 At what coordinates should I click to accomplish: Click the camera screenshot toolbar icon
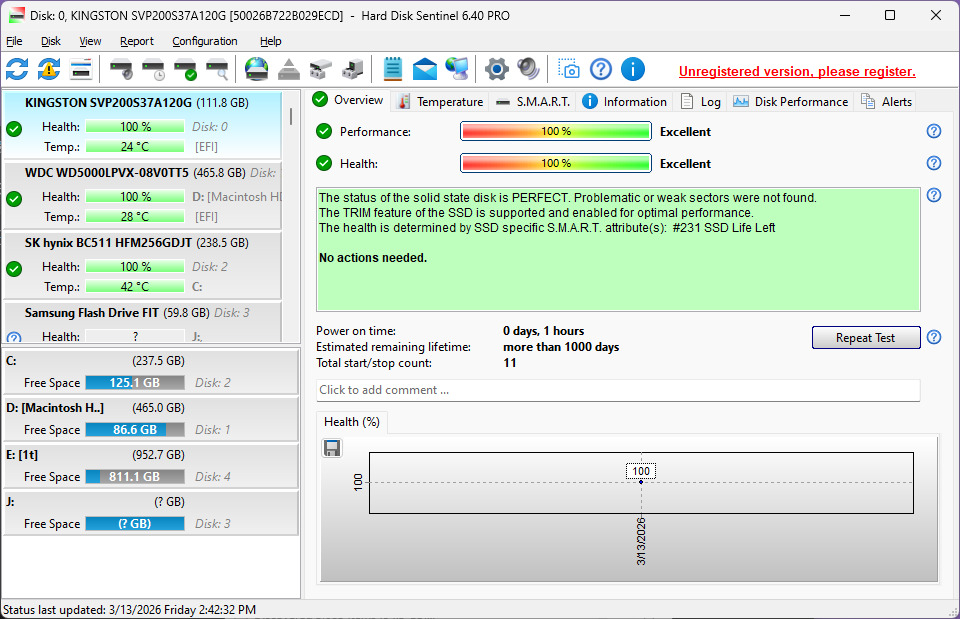point(569,69)
